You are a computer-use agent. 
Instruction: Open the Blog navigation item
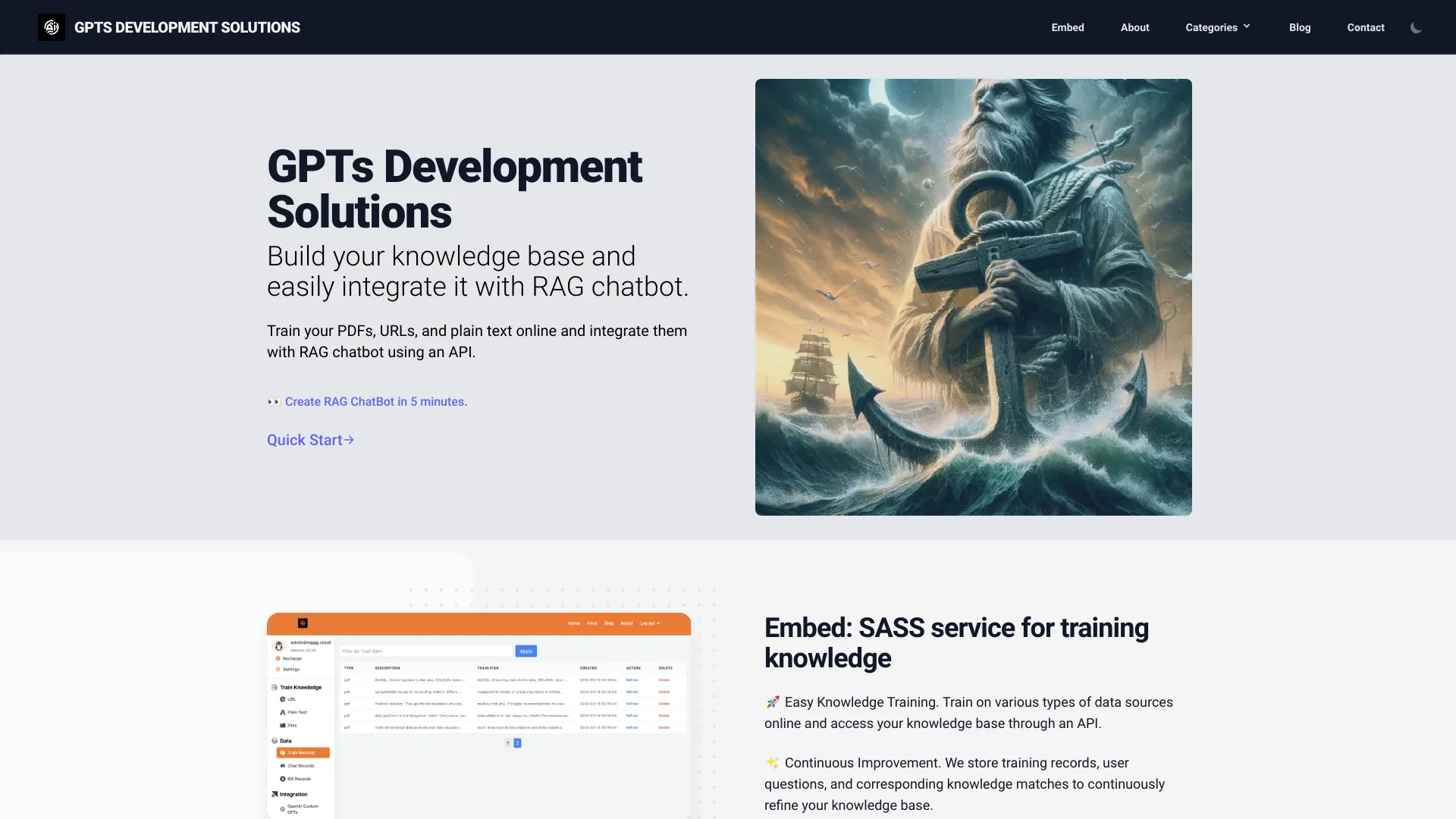pos(1299,27)
